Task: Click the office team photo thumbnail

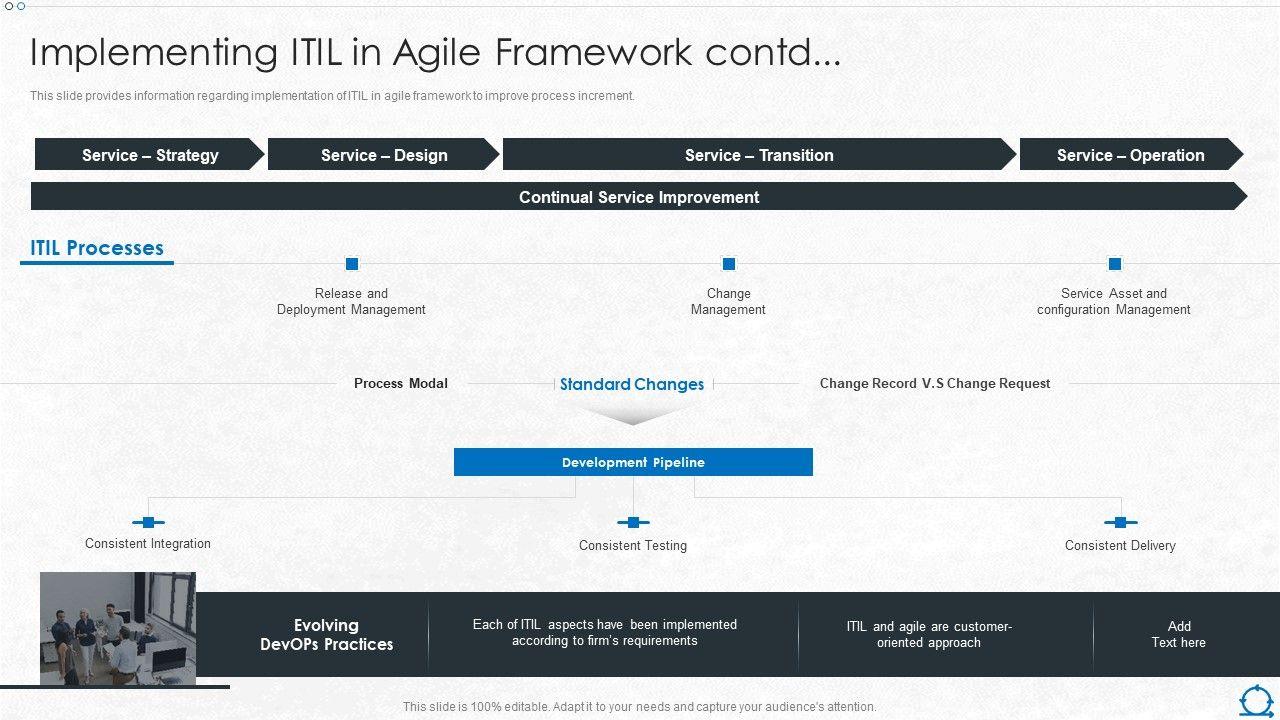Action: [118, 628]
